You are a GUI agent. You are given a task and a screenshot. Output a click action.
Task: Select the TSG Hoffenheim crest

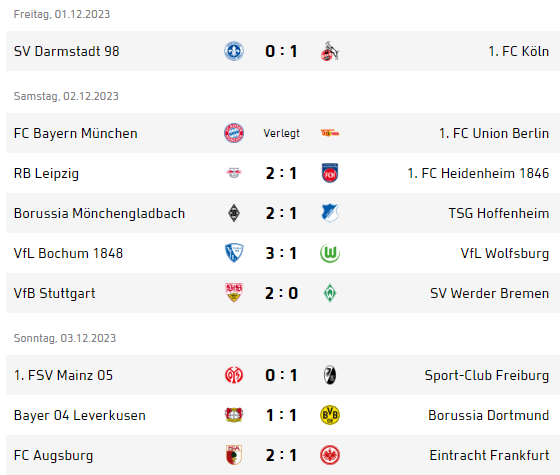(330, 213)
